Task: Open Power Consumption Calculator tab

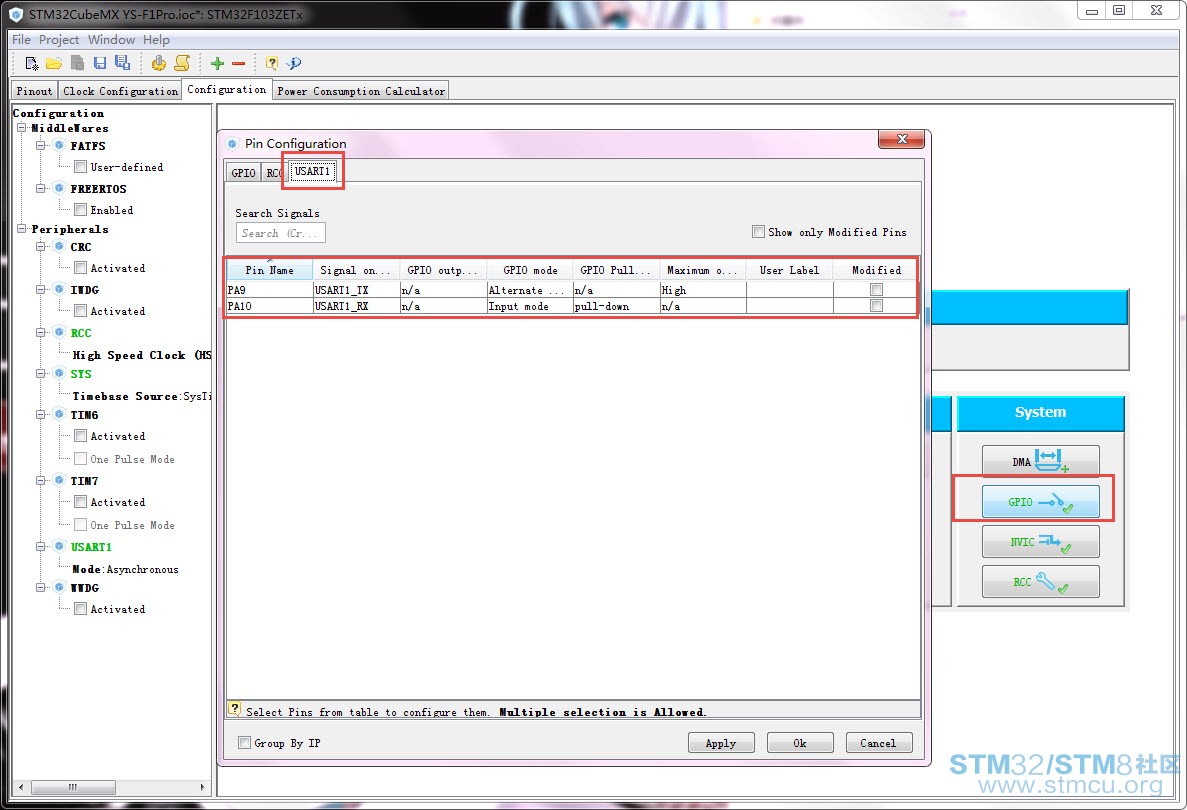Action: tap(361, 91)
